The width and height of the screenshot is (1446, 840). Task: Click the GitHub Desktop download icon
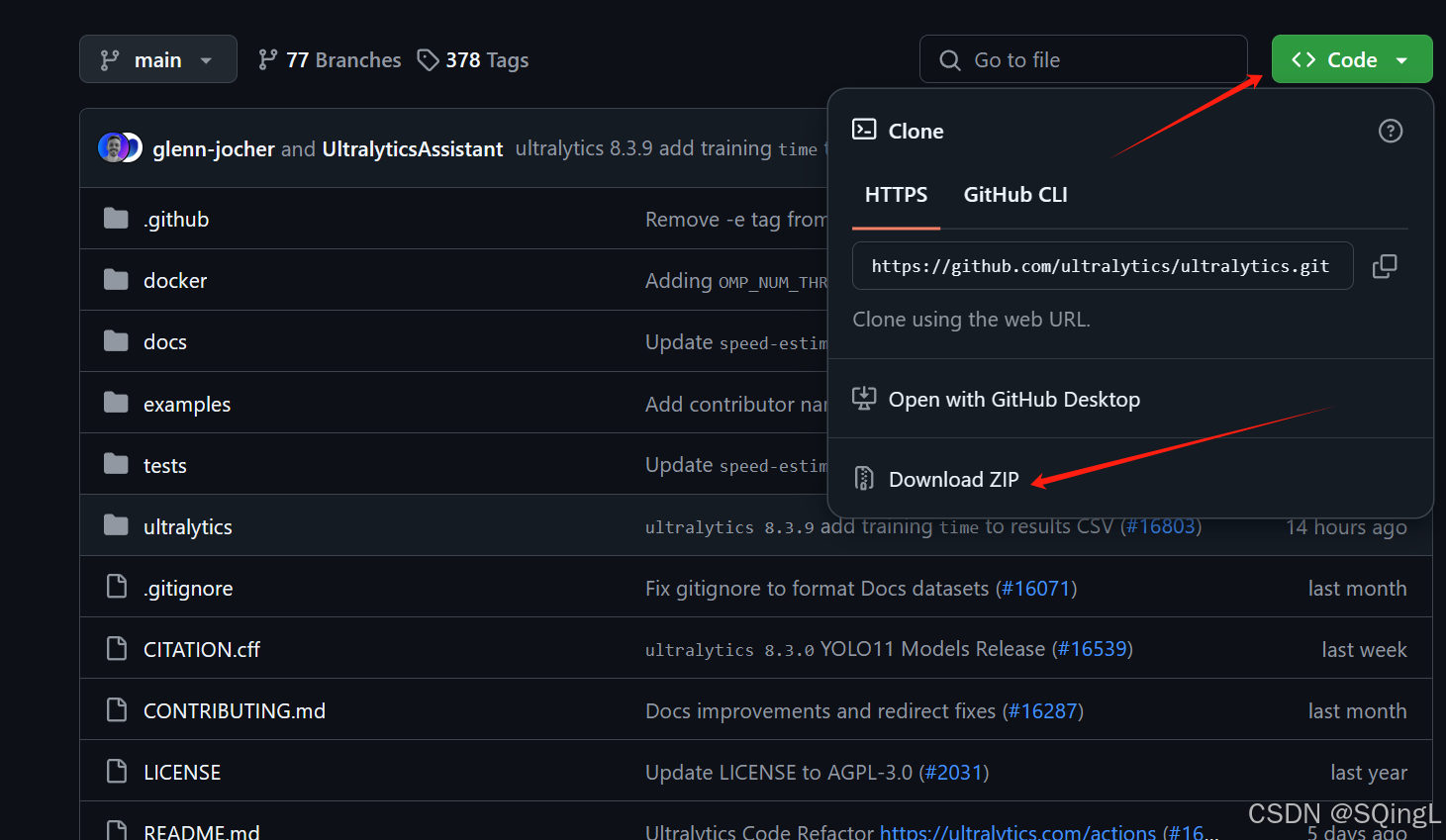pos(864,399)
